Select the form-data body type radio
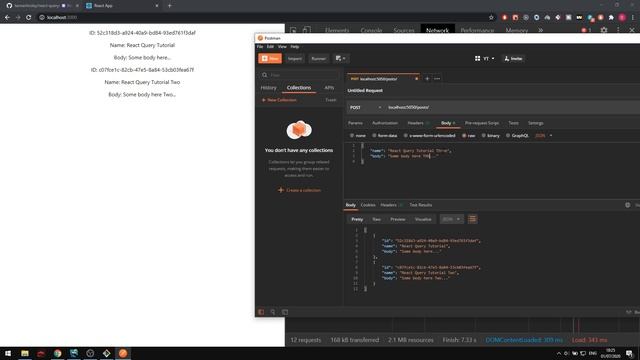The height and width of the screenshot is (360, 640). [374, 136]
